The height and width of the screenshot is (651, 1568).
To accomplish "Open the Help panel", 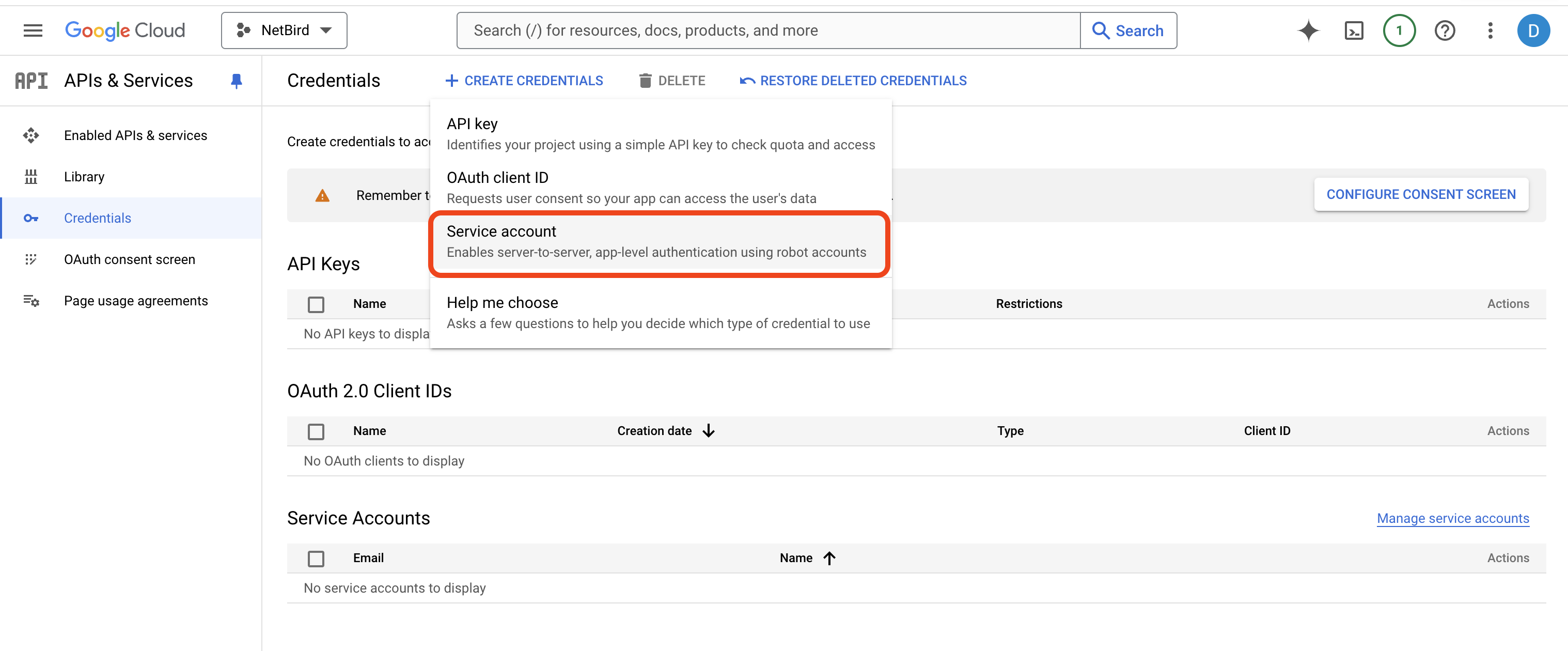I will (1445, 30).
